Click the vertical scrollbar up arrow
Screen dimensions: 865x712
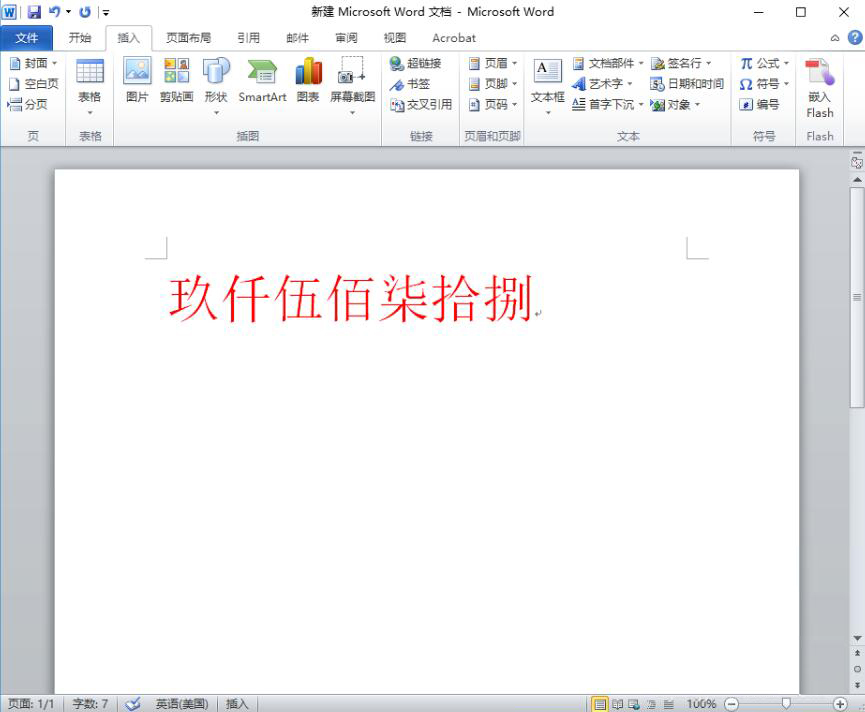tap(857, 180)
